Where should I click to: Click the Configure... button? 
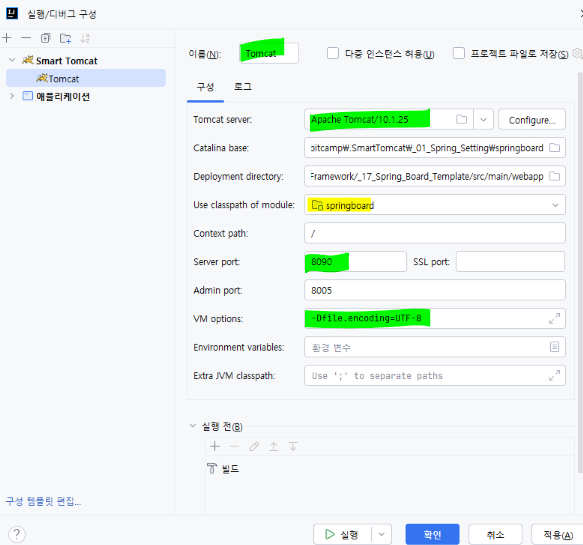532,120
